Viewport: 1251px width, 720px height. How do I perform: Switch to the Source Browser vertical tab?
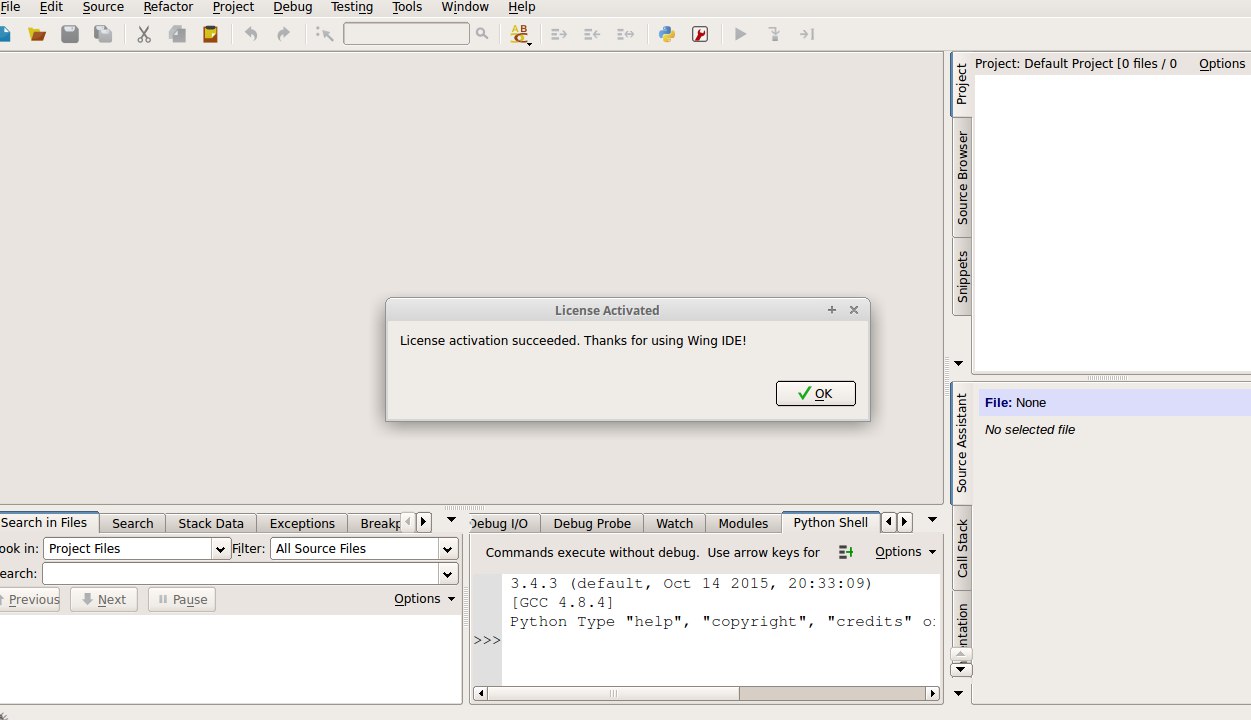click(962, 177)
